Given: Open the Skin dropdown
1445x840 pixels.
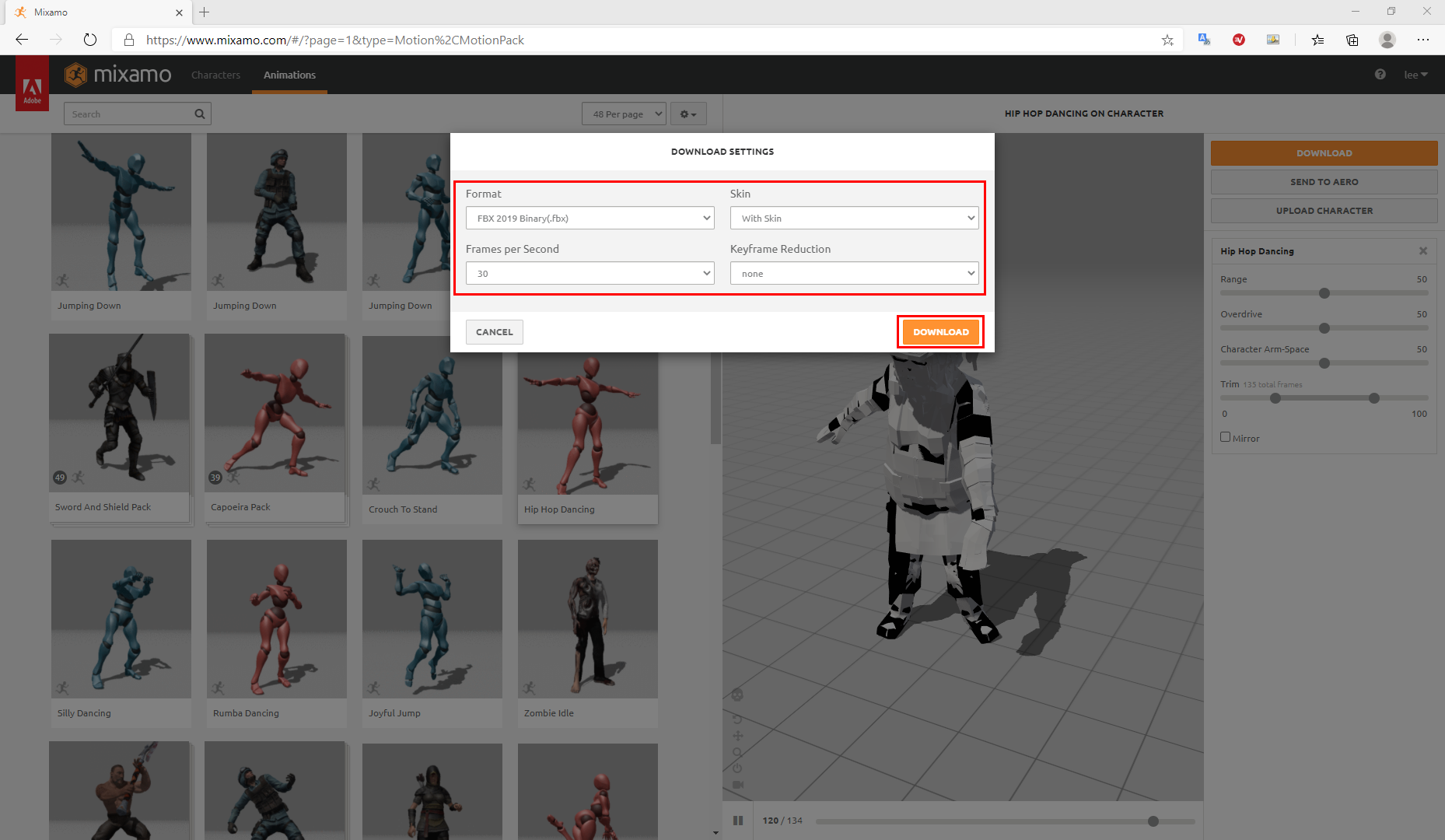Looking at the screenshot, I should (855, 218).
